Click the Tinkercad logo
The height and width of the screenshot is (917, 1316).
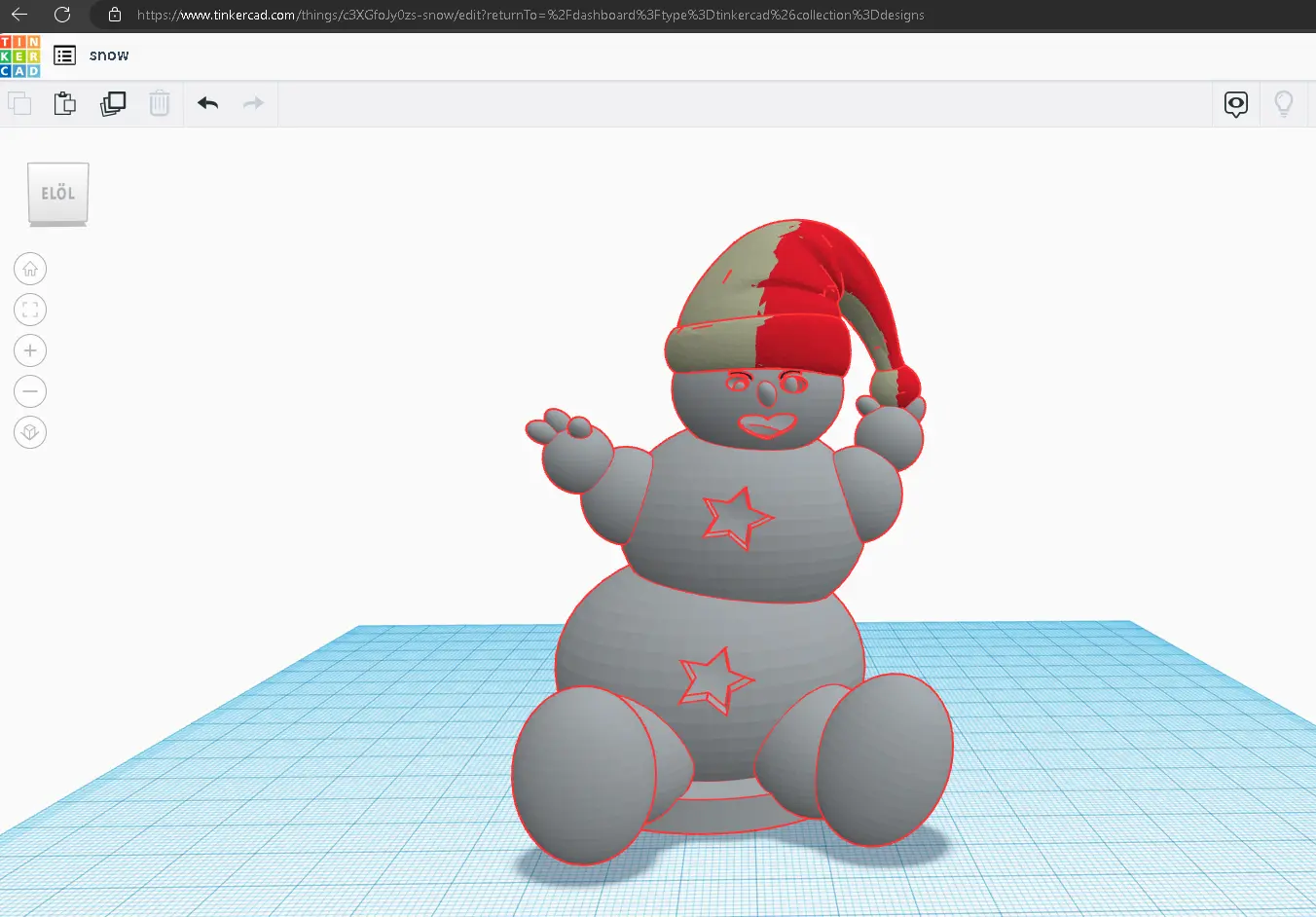click(20, 55)
